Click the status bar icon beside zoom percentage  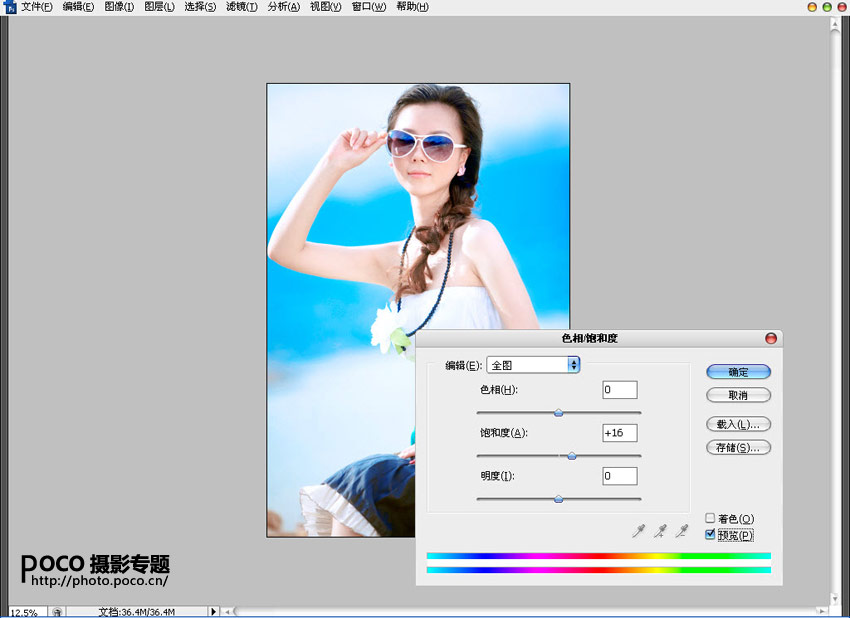point(58,611)
